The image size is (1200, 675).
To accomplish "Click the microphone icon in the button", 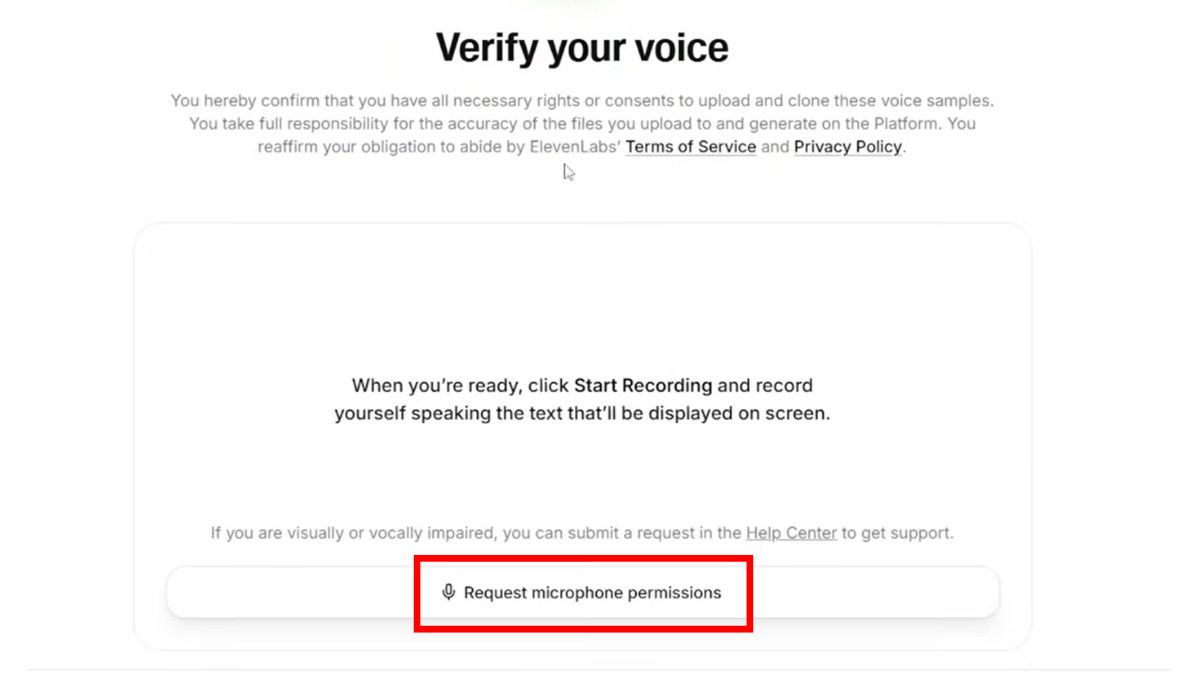I will (x=449, y=592).
